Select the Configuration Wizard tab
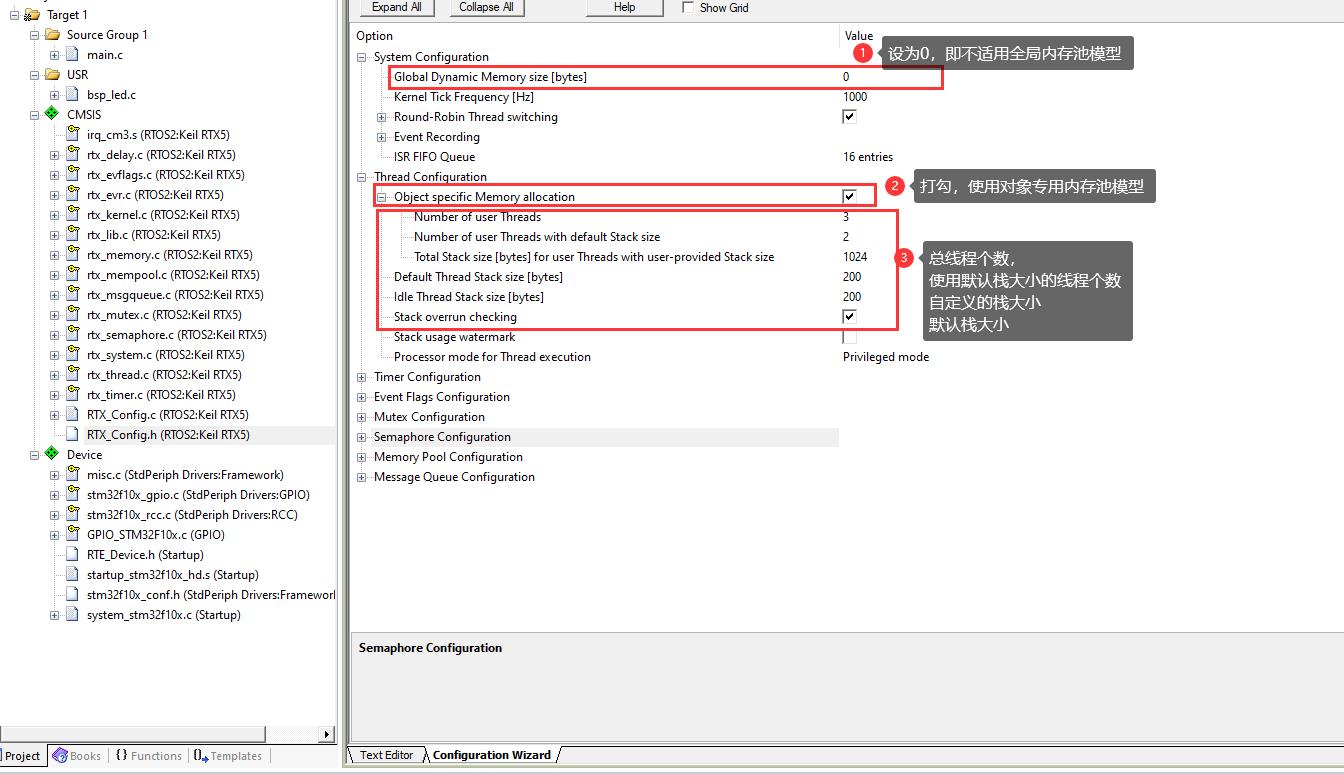 tap(491, 755)
